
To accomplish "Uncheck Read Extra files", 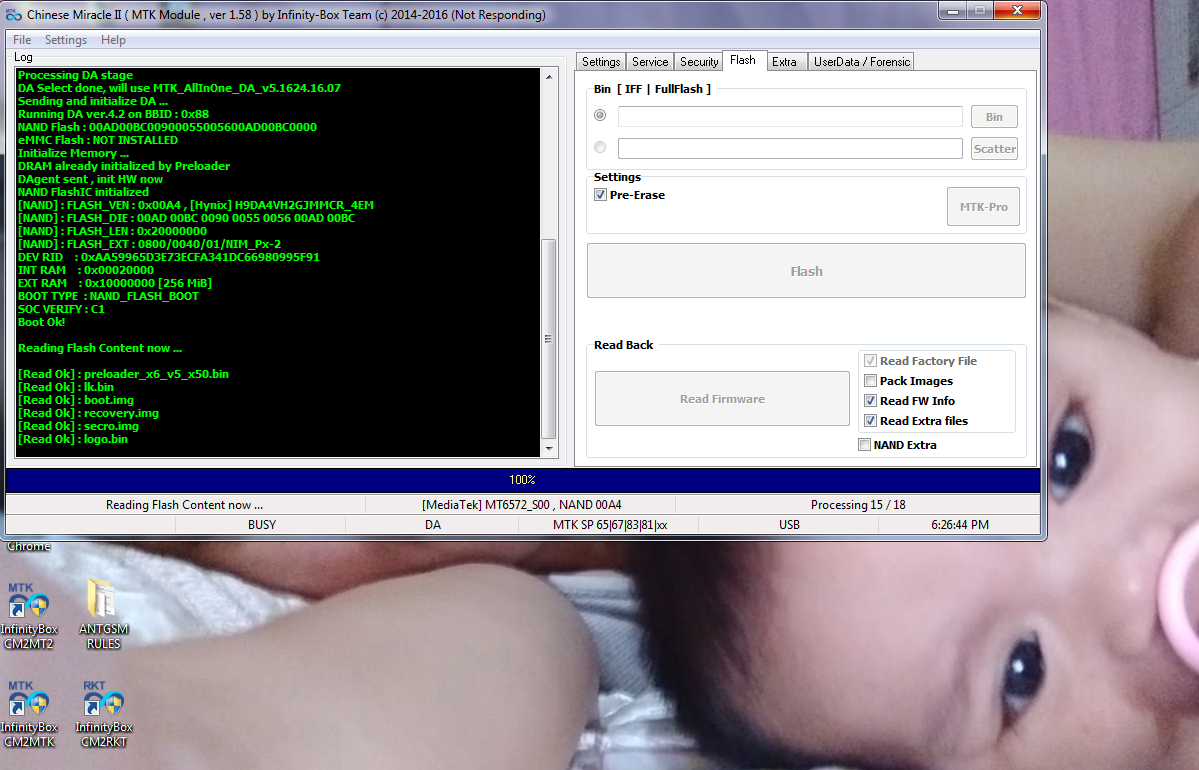I will 870,421.
